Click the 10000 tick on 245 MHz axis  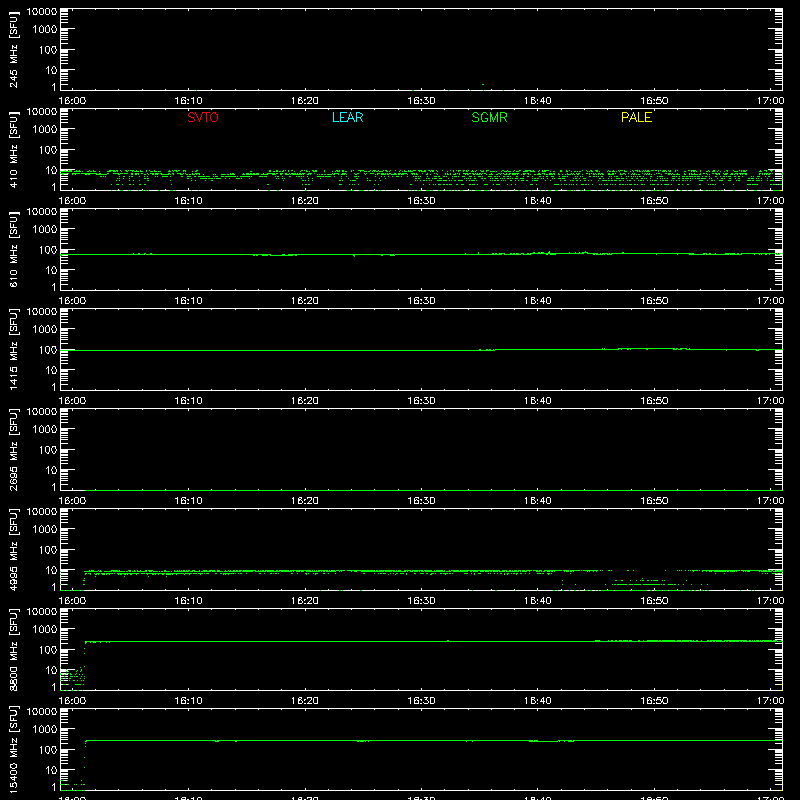(42, 12)
